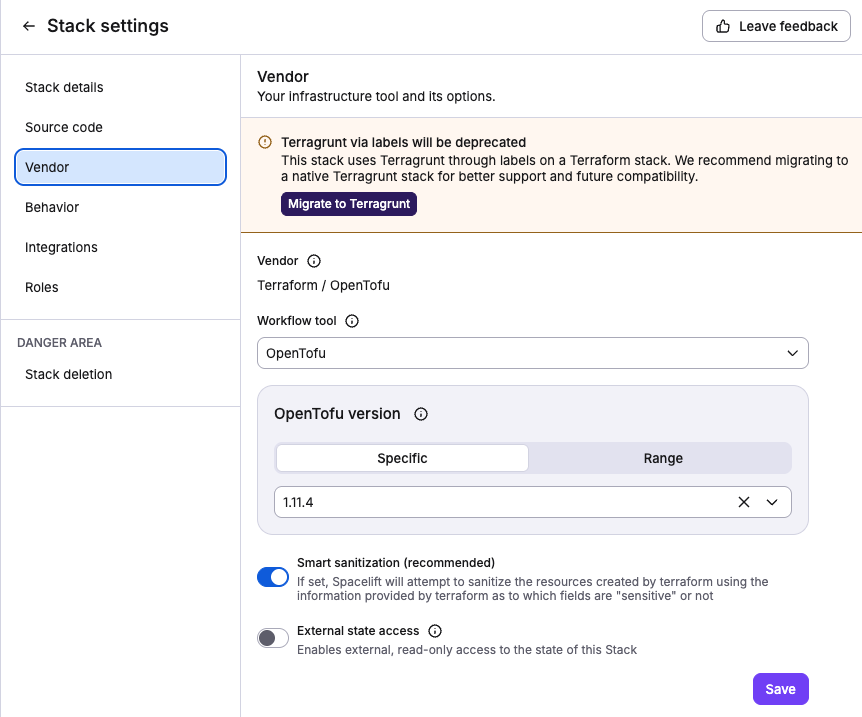Expand the OpenTofu version list via its chevron
The width and height of the screenshot is (862, 717).
(x=772, y=502)
